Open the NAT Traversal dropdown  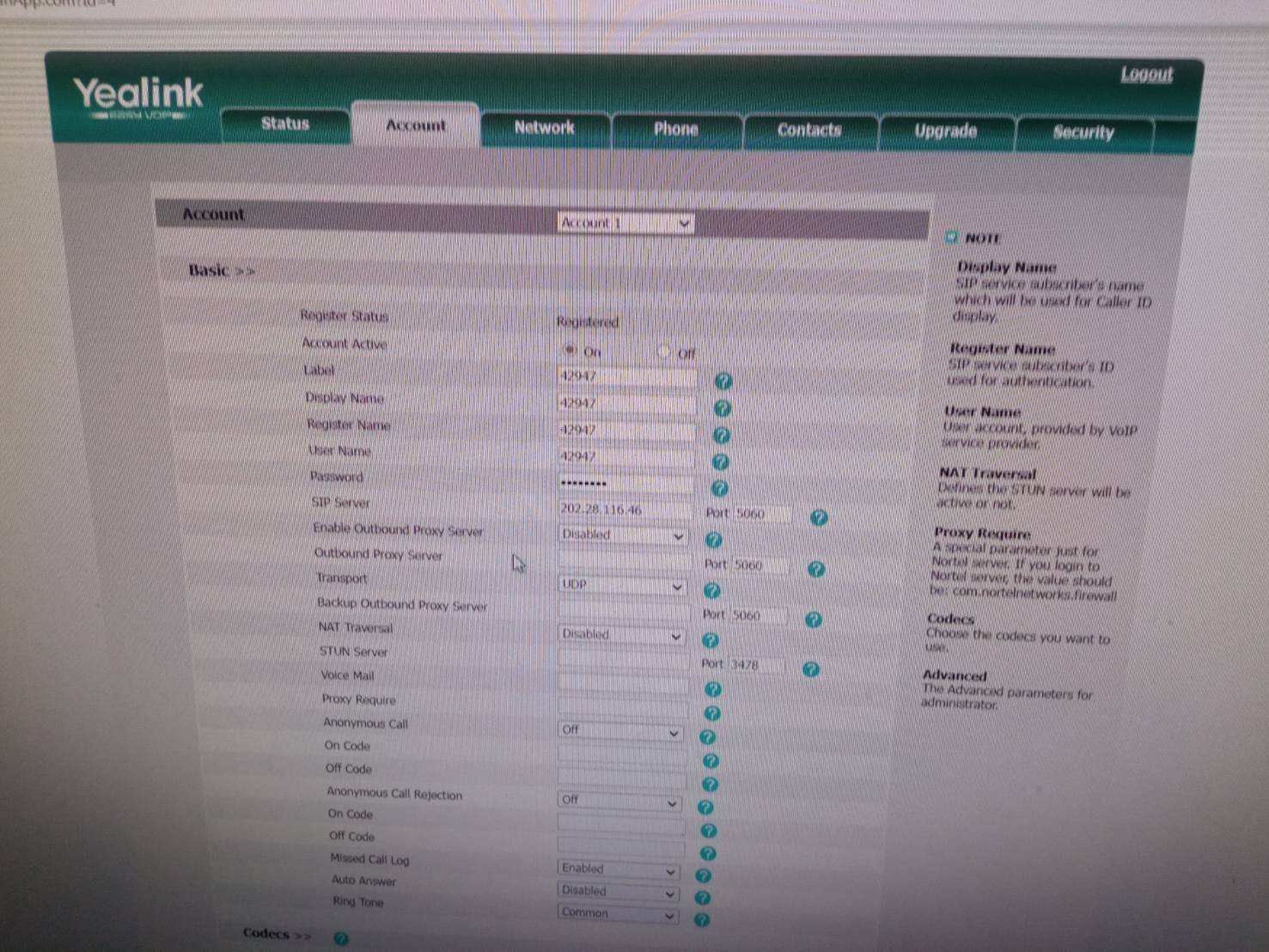(x=621, y=635)
